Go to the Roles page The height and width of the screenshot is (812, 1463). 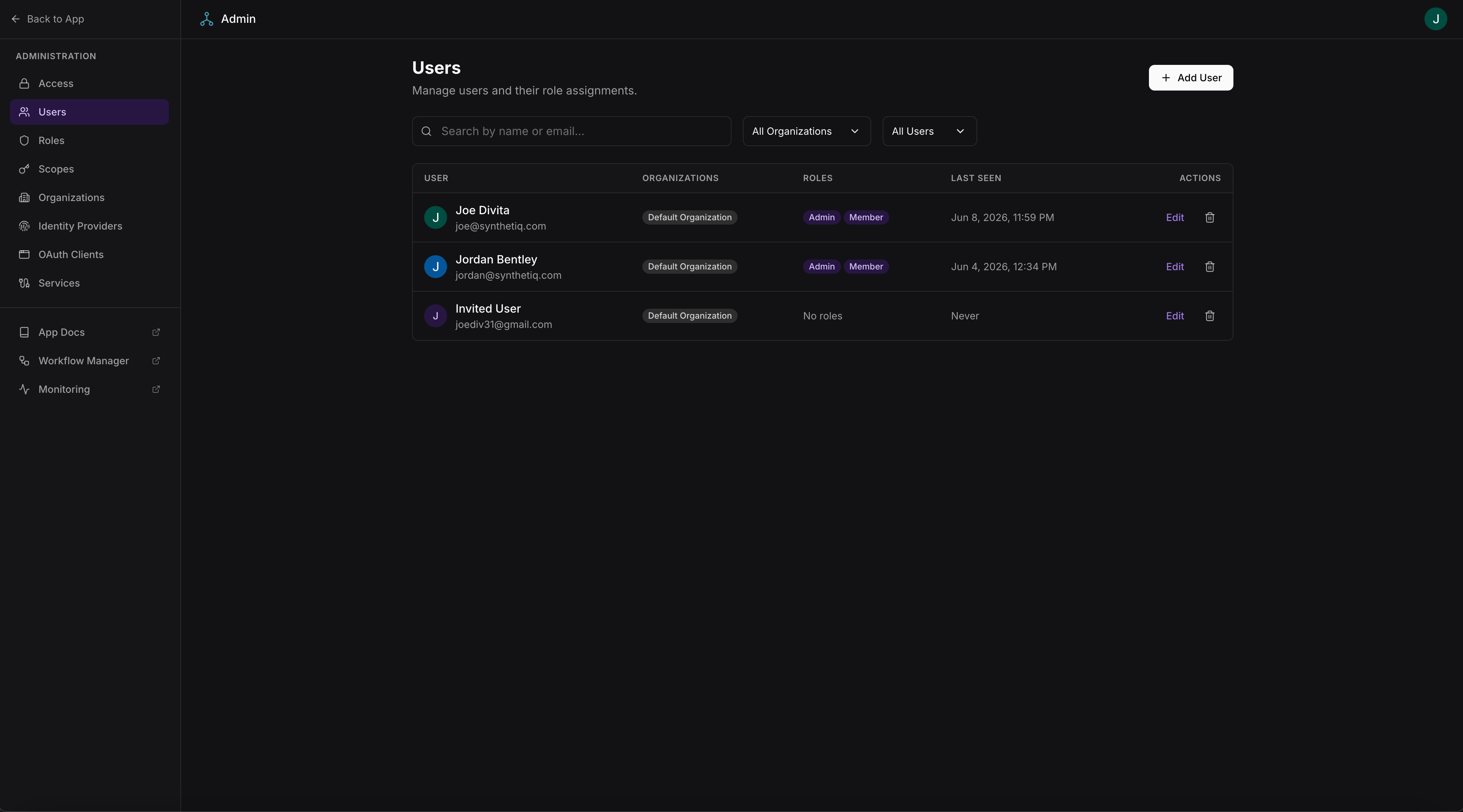(x=89, y=140)
